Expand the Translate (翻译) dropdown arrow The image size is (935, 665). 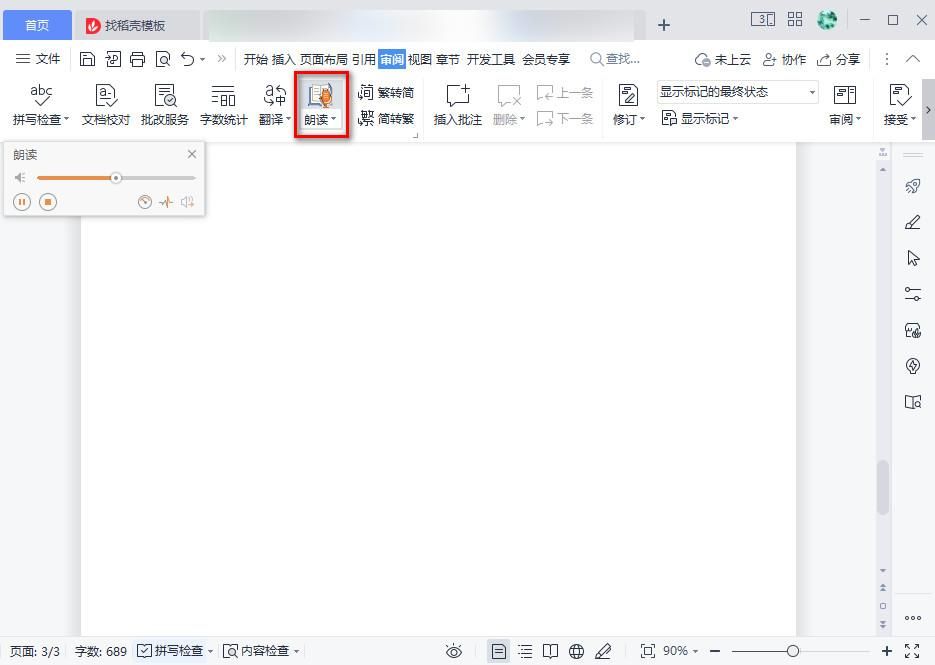pyautogui.click(x=289, y=119)
